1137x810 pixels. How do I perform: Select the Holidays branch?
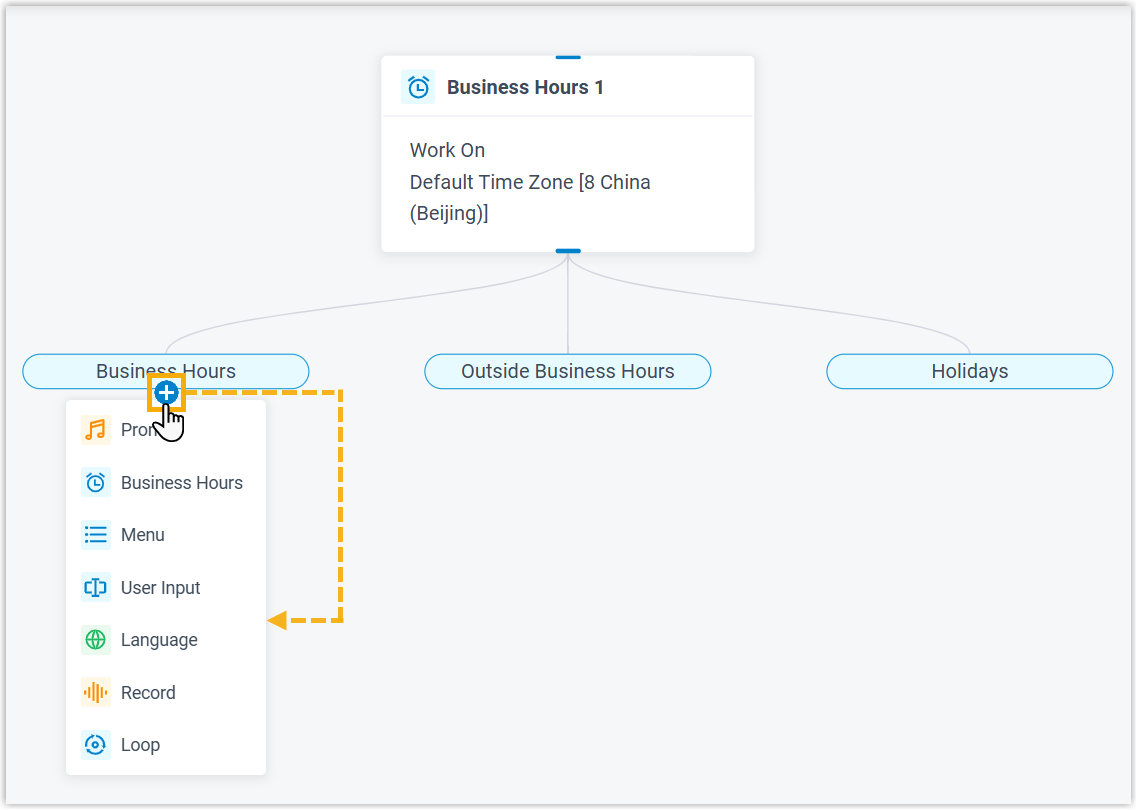[x=969, y=371]
